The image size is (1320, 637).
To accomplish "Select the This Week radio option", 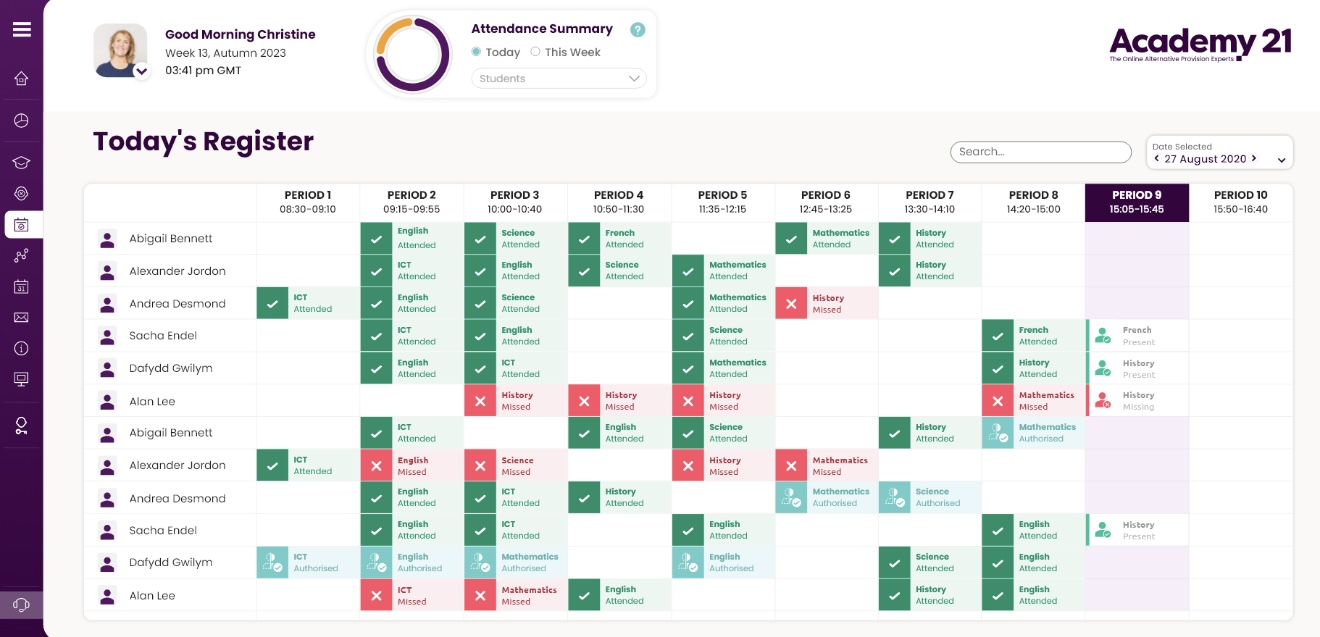I will point(535,52).
